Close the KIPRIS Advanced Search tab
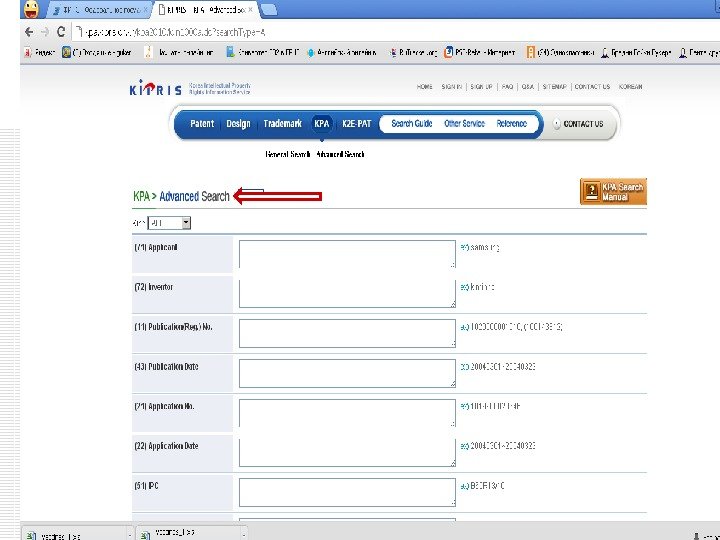This screenshot has width=720, height=540. 251,10
